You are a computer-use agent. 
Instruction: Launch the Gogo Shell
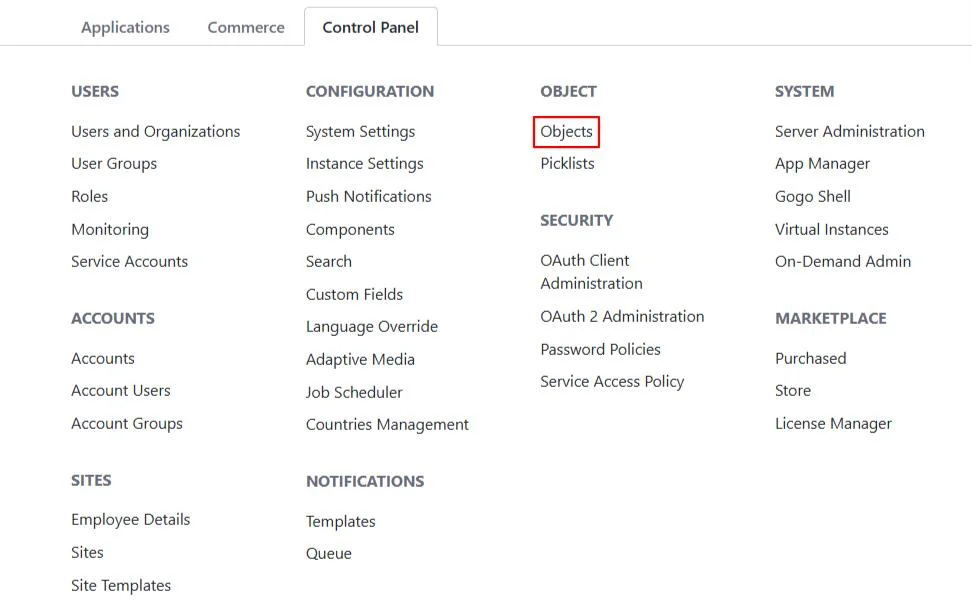[x=813, y=196]
